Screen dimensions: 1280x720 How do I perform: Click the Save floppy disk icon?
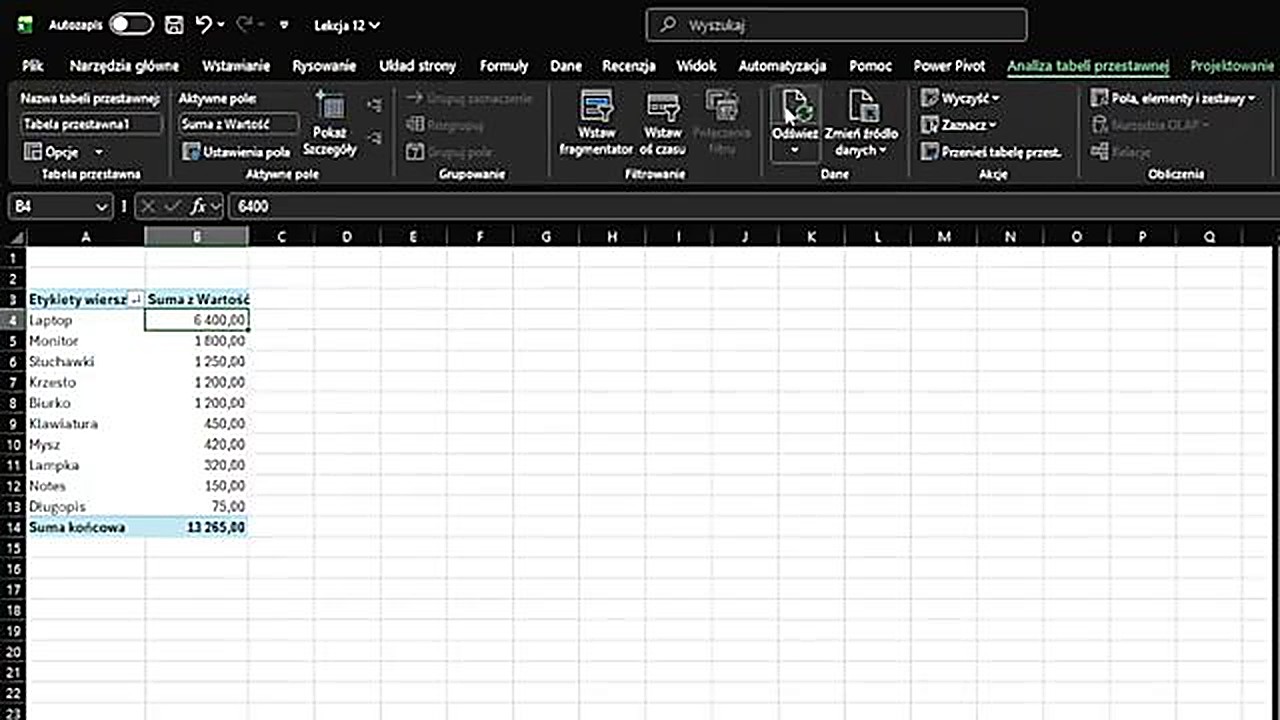tap(173, 25)
